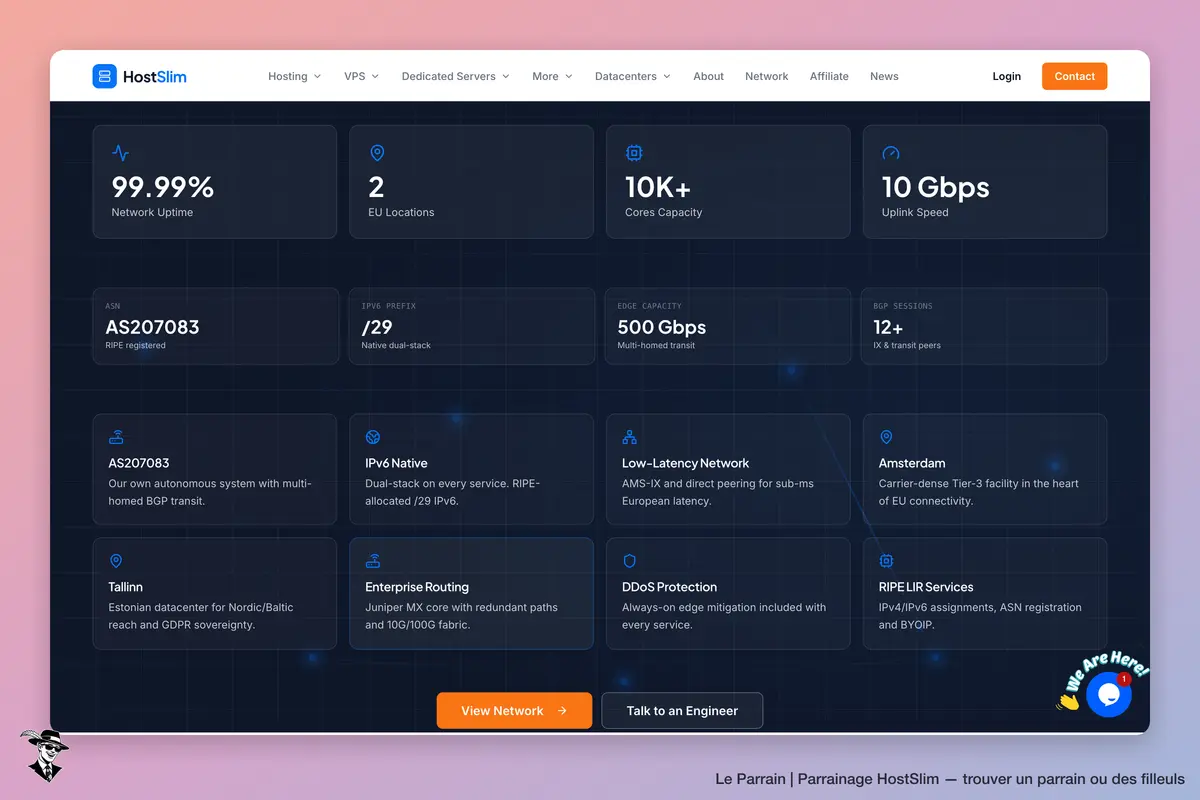
Task: Click Talk to an Engineer button
Action: (682, 711)
